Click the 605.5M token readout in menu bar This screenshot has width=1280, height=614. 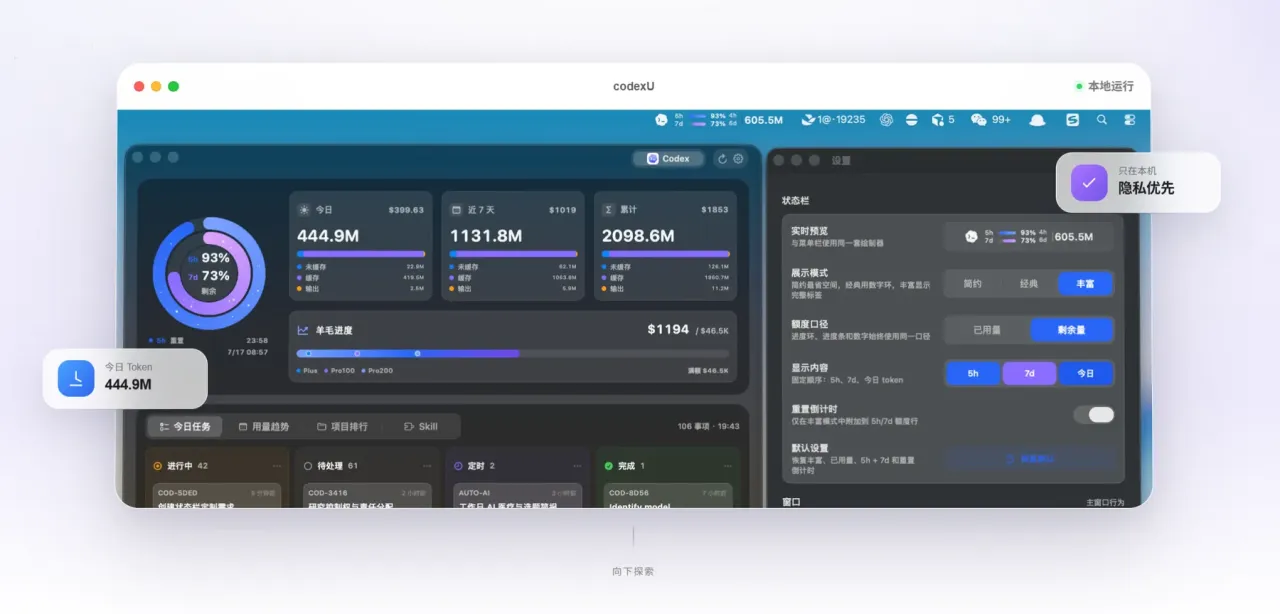[763, 120]
